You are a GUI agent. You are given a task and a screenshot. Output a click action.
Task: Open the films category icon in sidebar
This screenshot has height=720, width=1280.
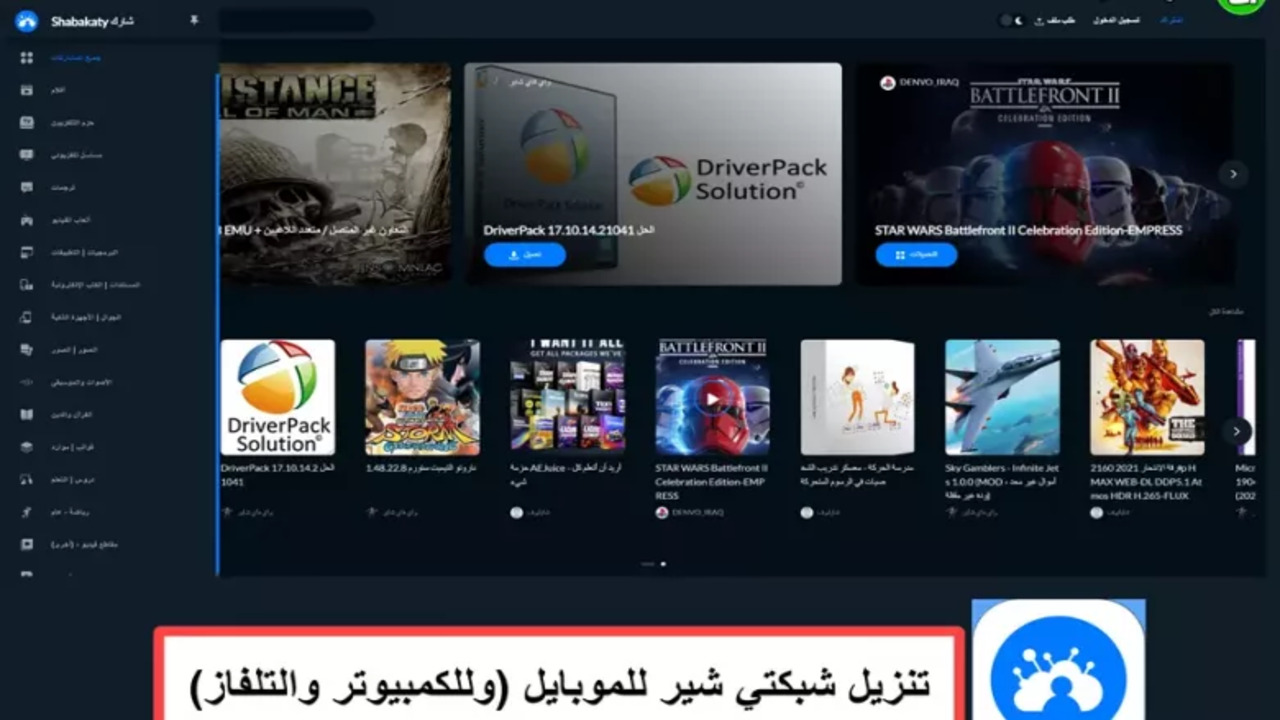point(27,90)
